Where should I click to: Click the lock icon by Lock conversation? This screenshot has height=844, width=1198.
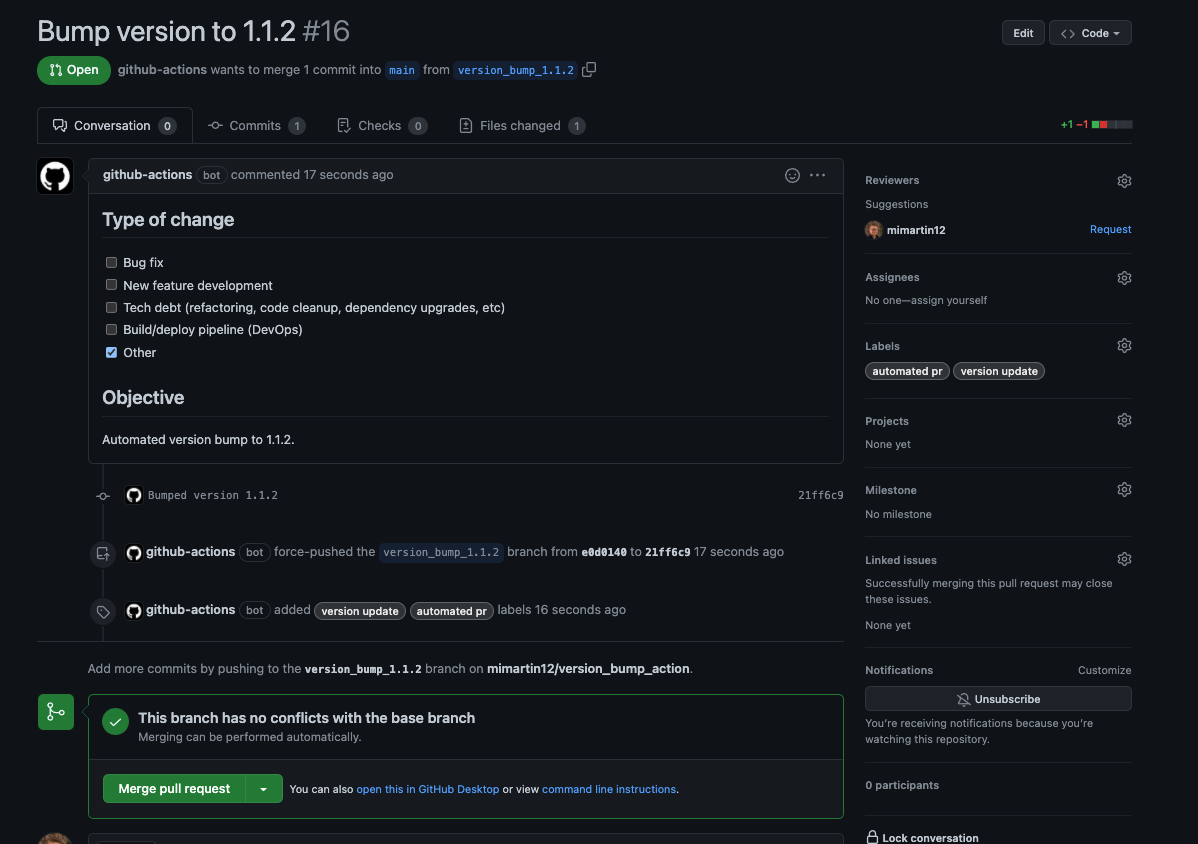[872, 837]
